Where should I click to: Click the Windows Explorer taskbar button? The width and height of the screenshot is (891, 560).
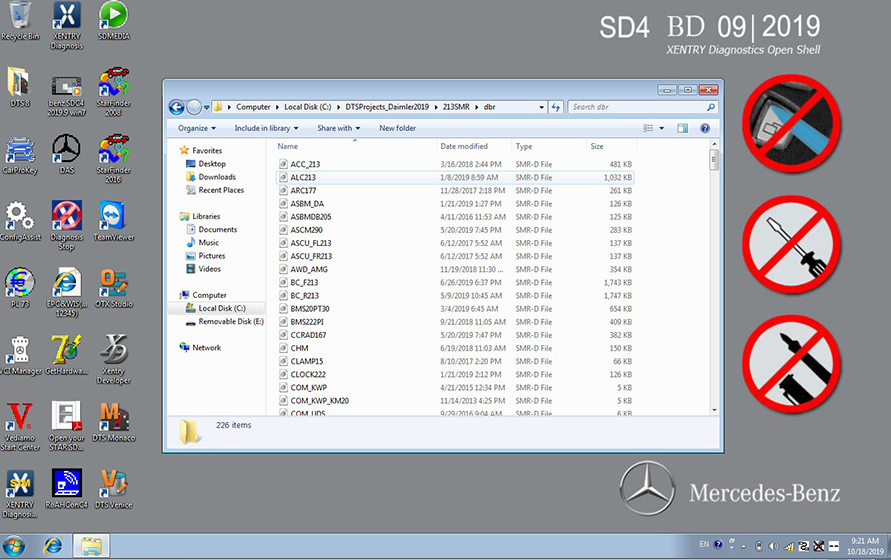point(91,546)
